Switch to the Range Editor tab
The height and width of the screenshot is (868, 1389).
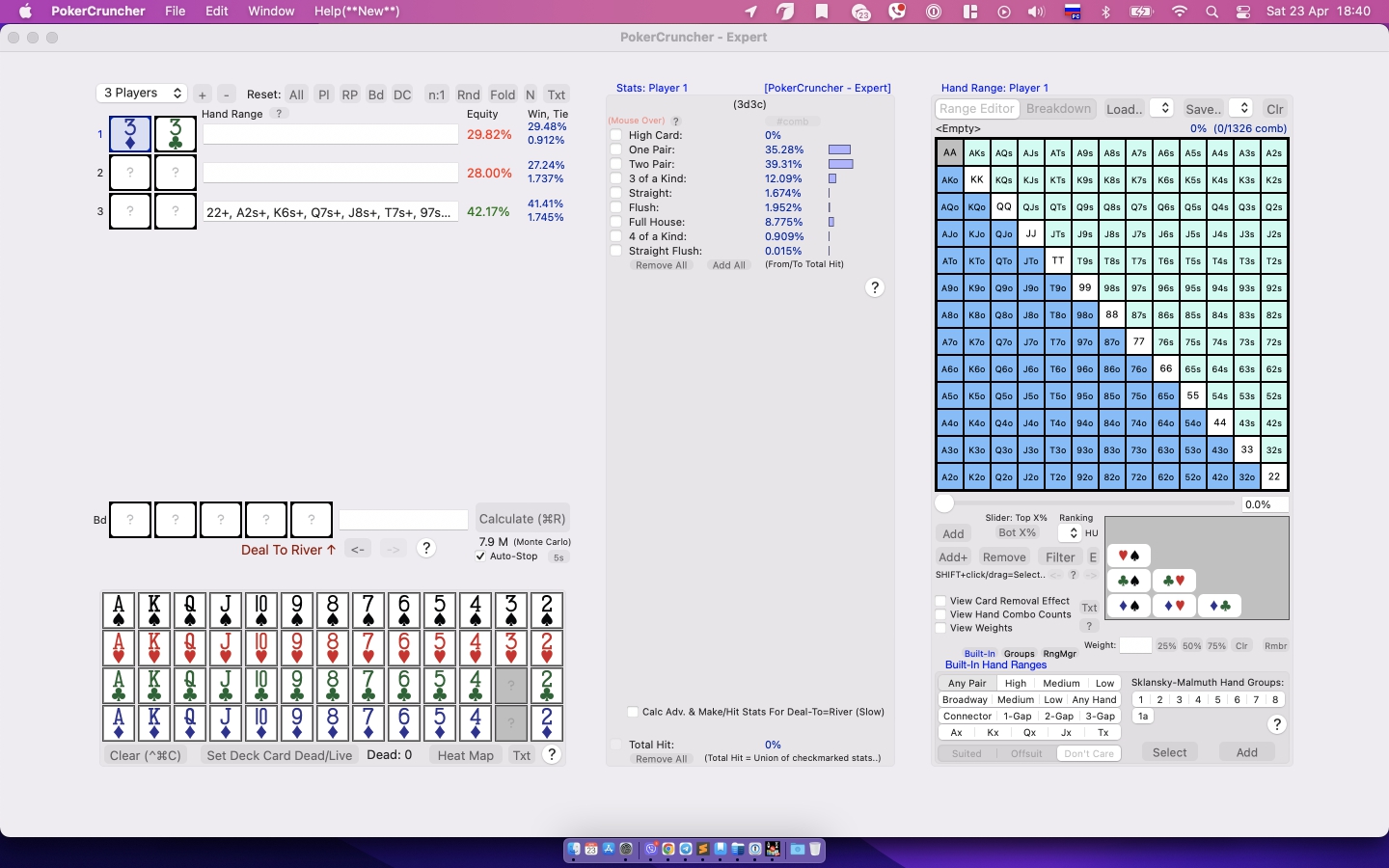tap(977, 109)
